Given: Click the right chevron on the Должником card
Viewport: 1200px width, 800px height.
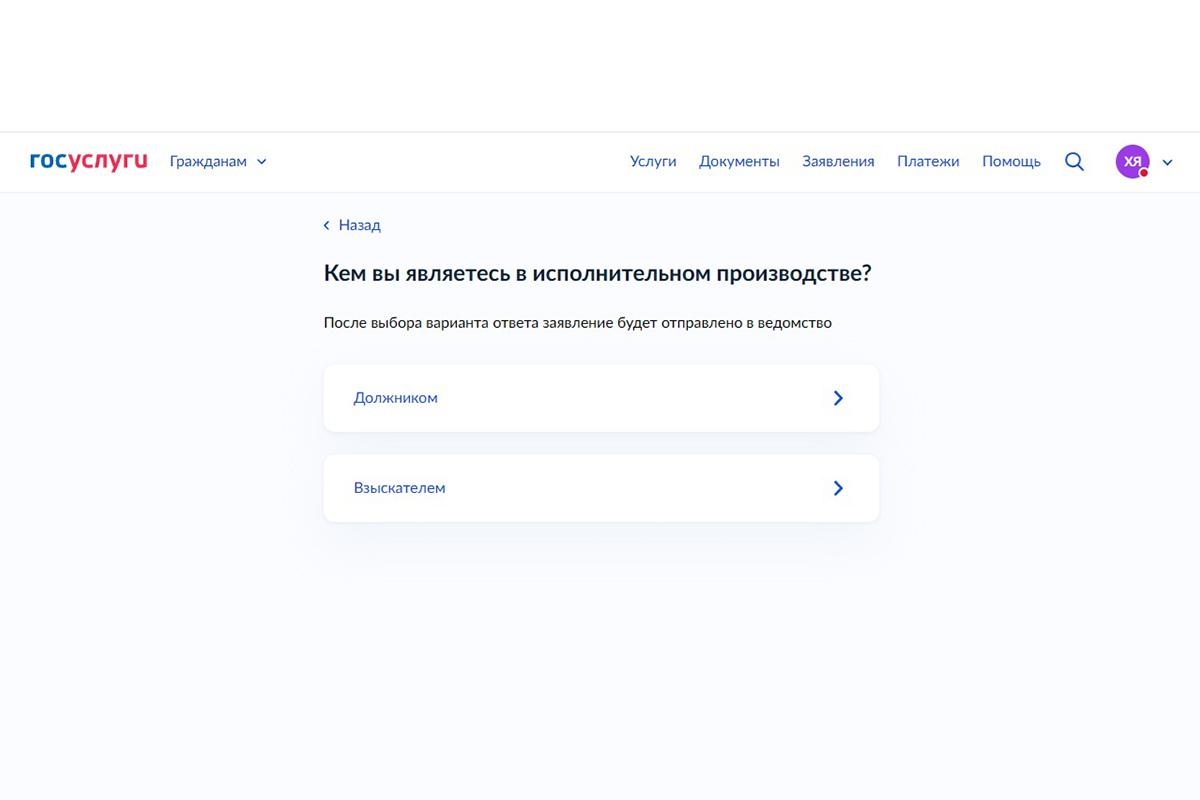Looking at the screenshot, I should click(838, 397).
